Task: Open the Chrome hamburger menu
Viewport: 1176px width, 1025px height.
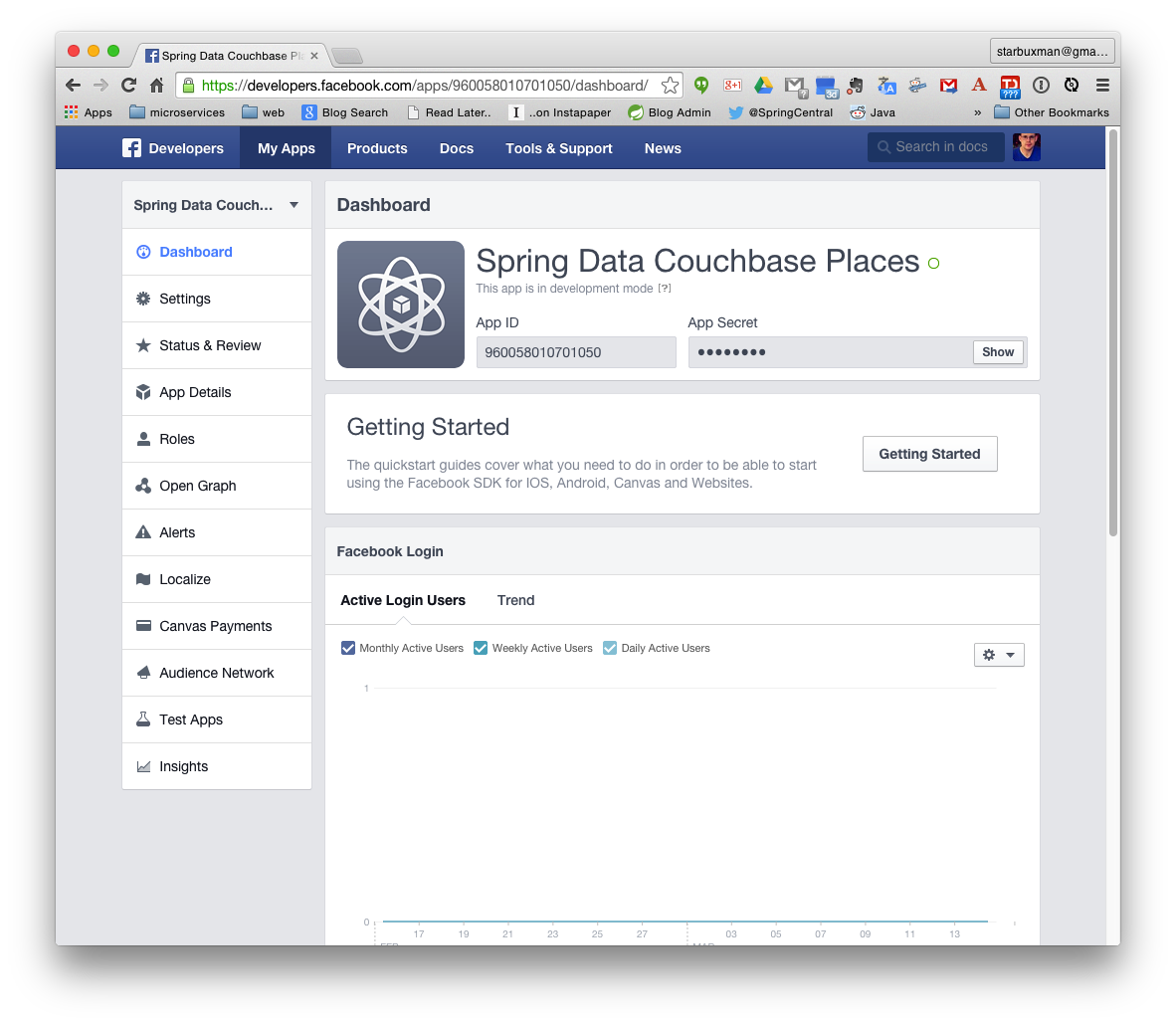Action: (x=1102, y=85)
